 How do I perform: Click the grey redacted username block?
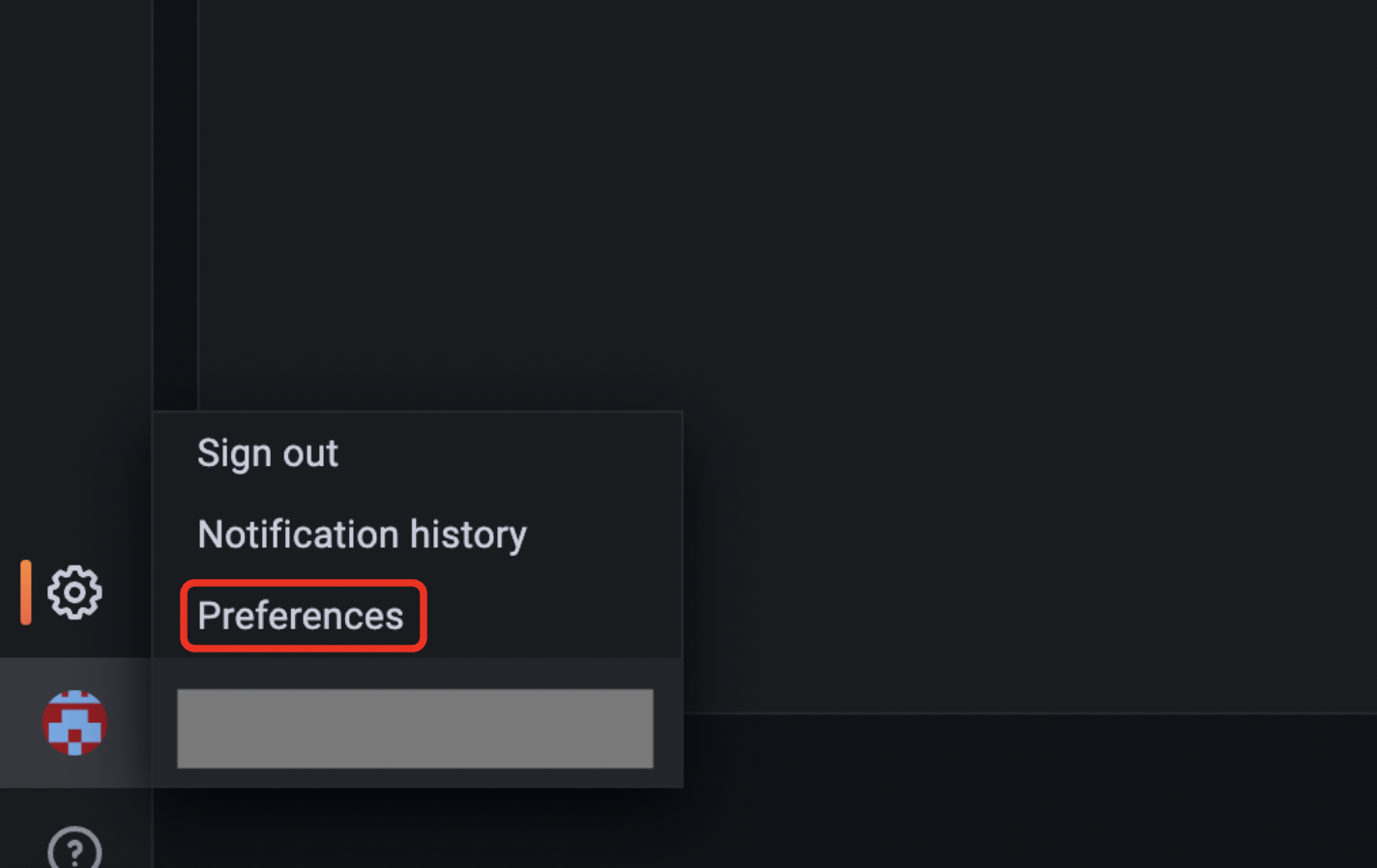415,729
